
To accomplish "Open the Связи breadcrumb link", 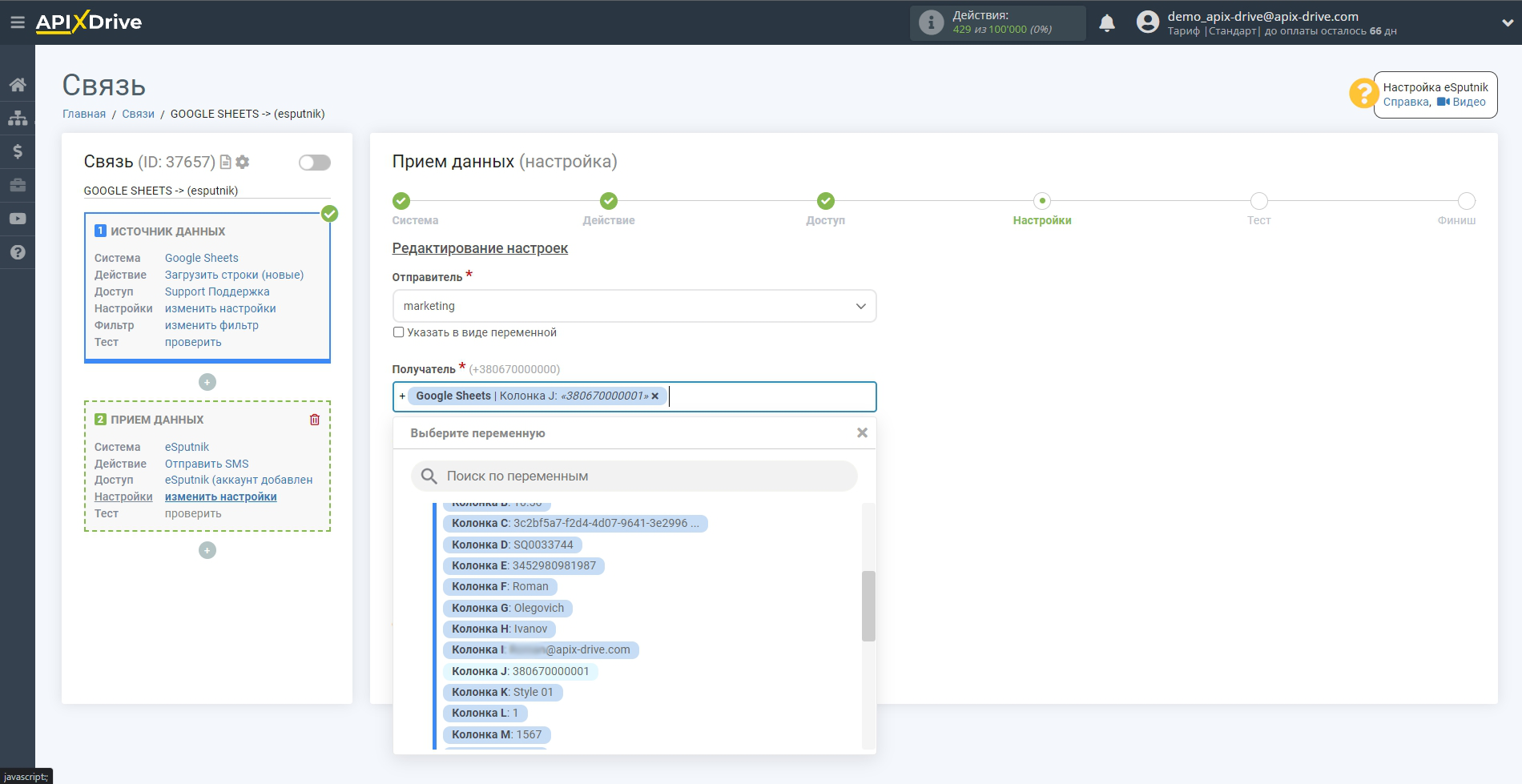I will (138, 114).
